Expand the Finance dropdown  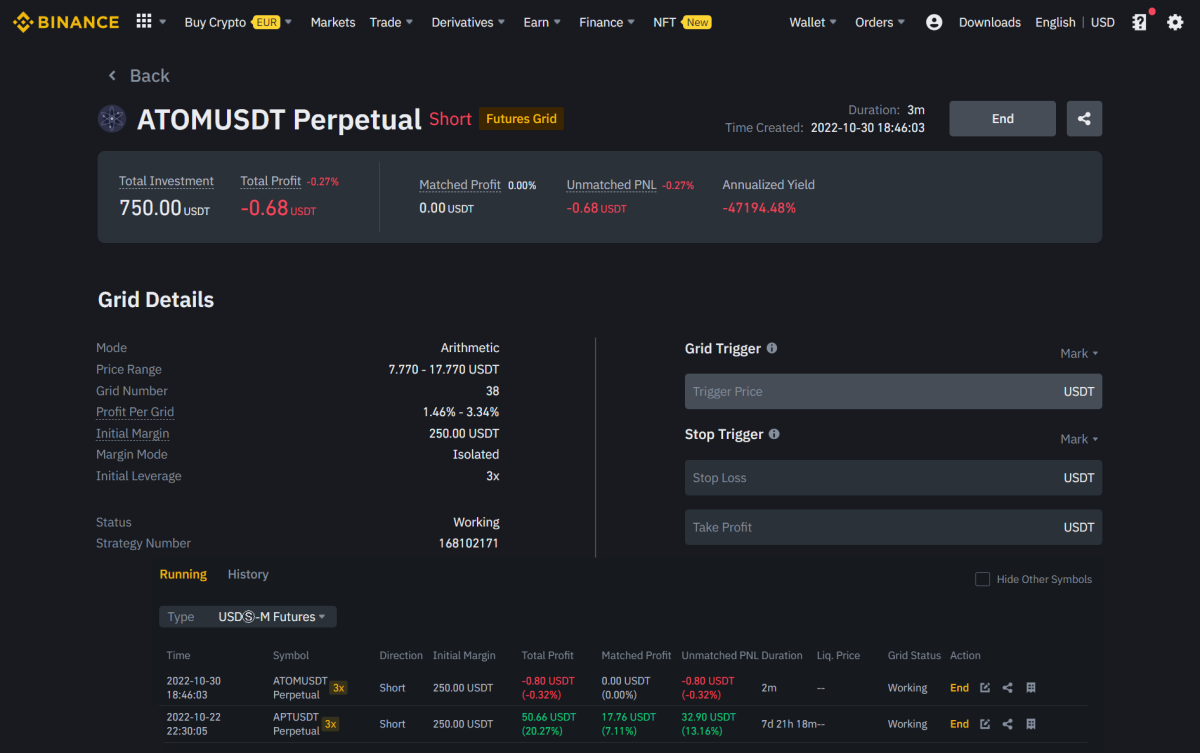tap(607, 22)
